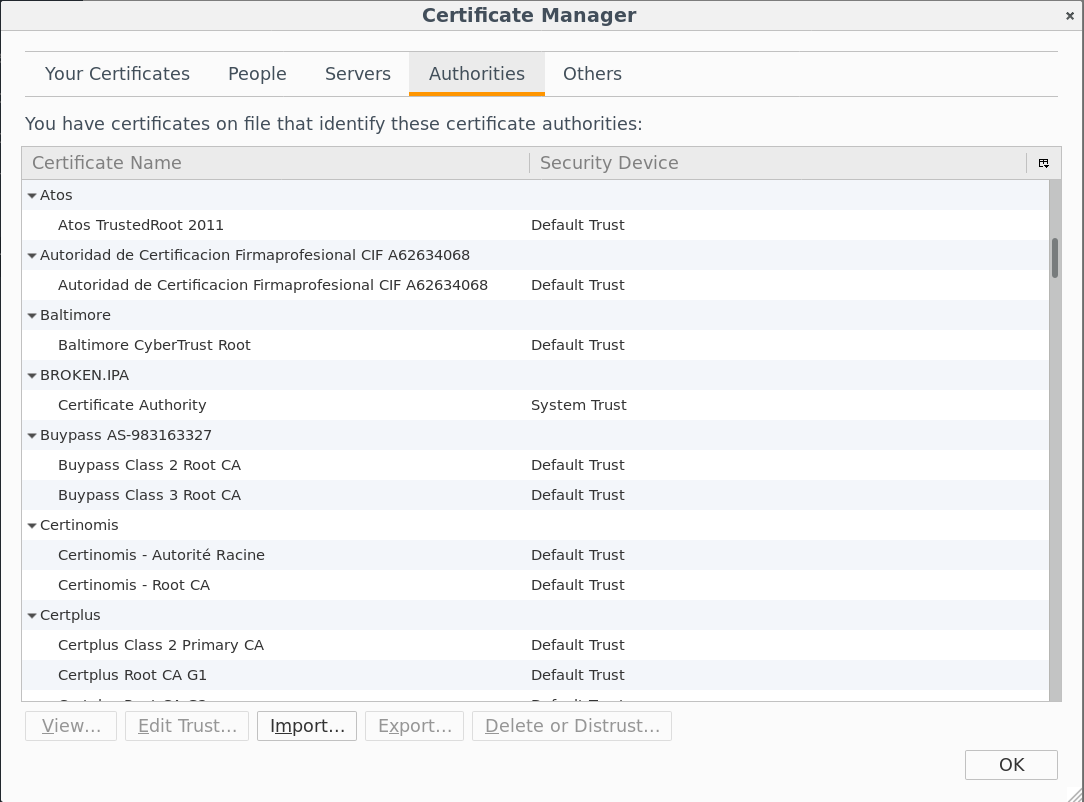
Task: Click the Edit Trust... button
Action: pos(187,726)
